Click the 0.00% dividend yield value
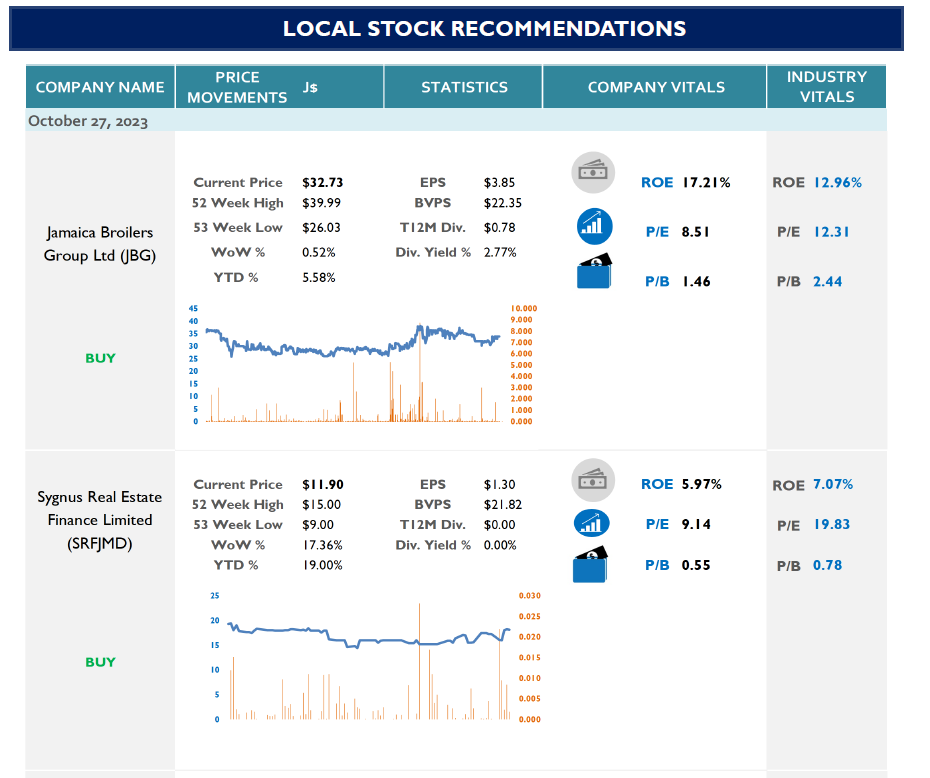Image resolution: width=930 pixels, height=778 pixels. (500, 545)
